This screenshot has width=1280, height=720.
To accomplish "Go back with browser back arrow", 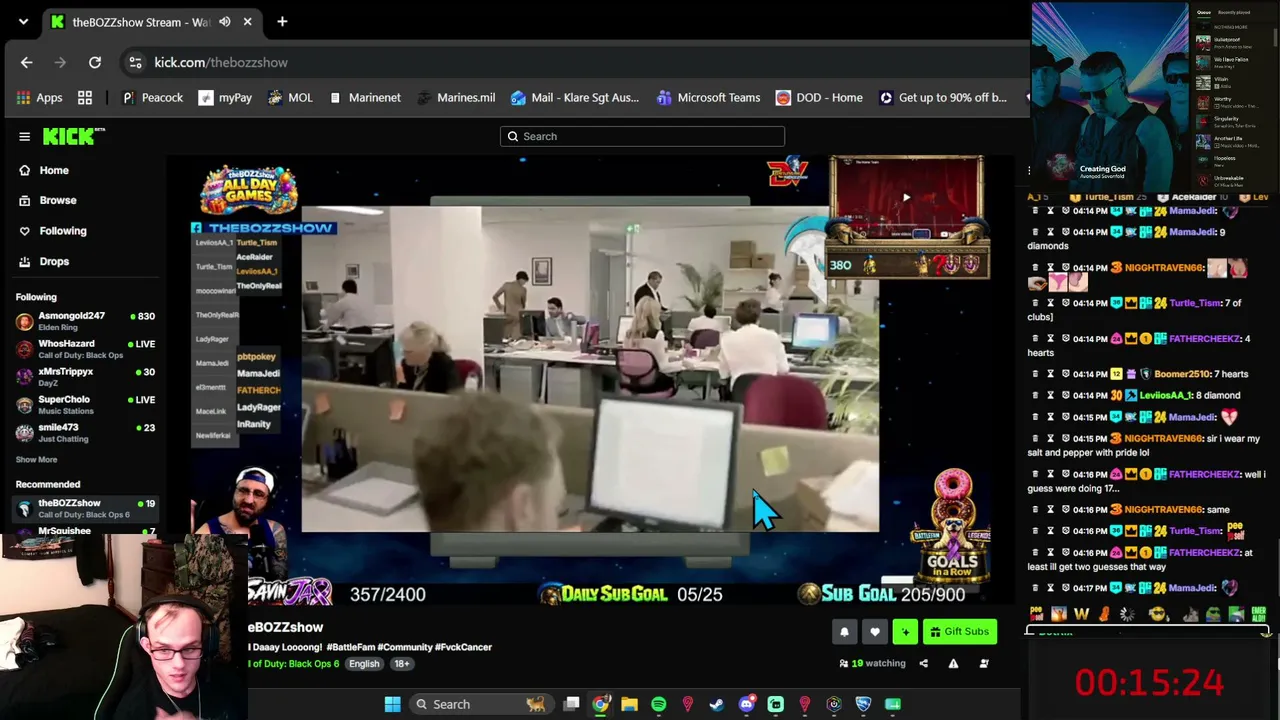I will [x=27, y=62].
